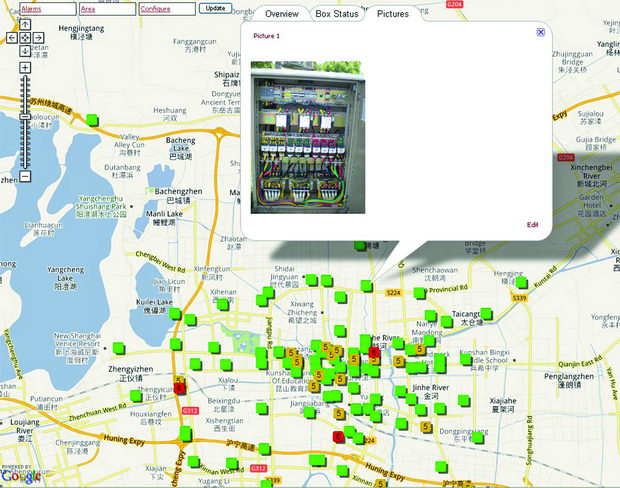Pan the map left with arrow control
Screen dimensions: 620x488
12,38
